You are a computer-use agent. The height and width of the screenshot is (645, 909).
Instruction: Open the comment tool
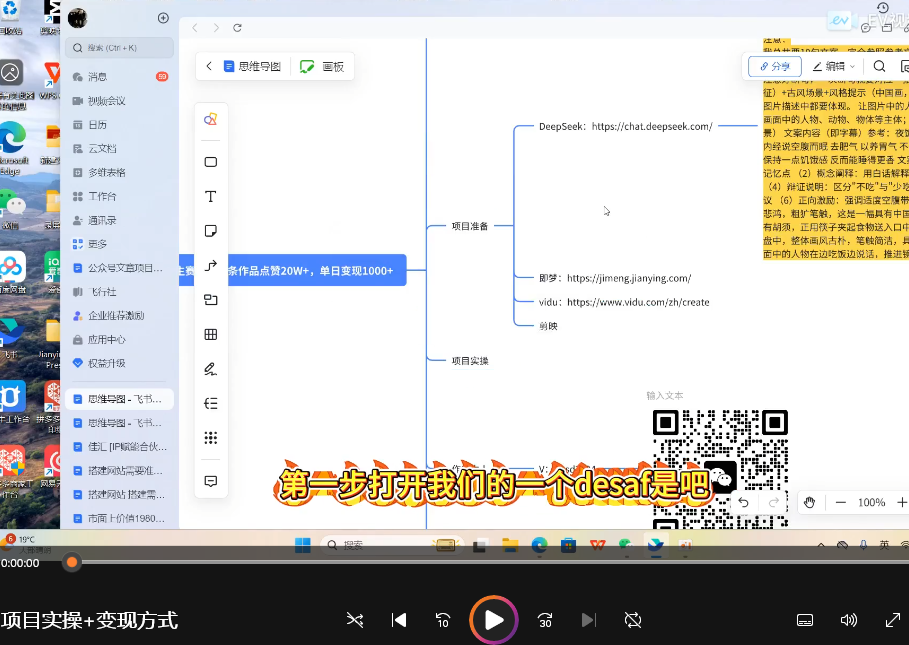pyautogui.click(x=210, y=481)
